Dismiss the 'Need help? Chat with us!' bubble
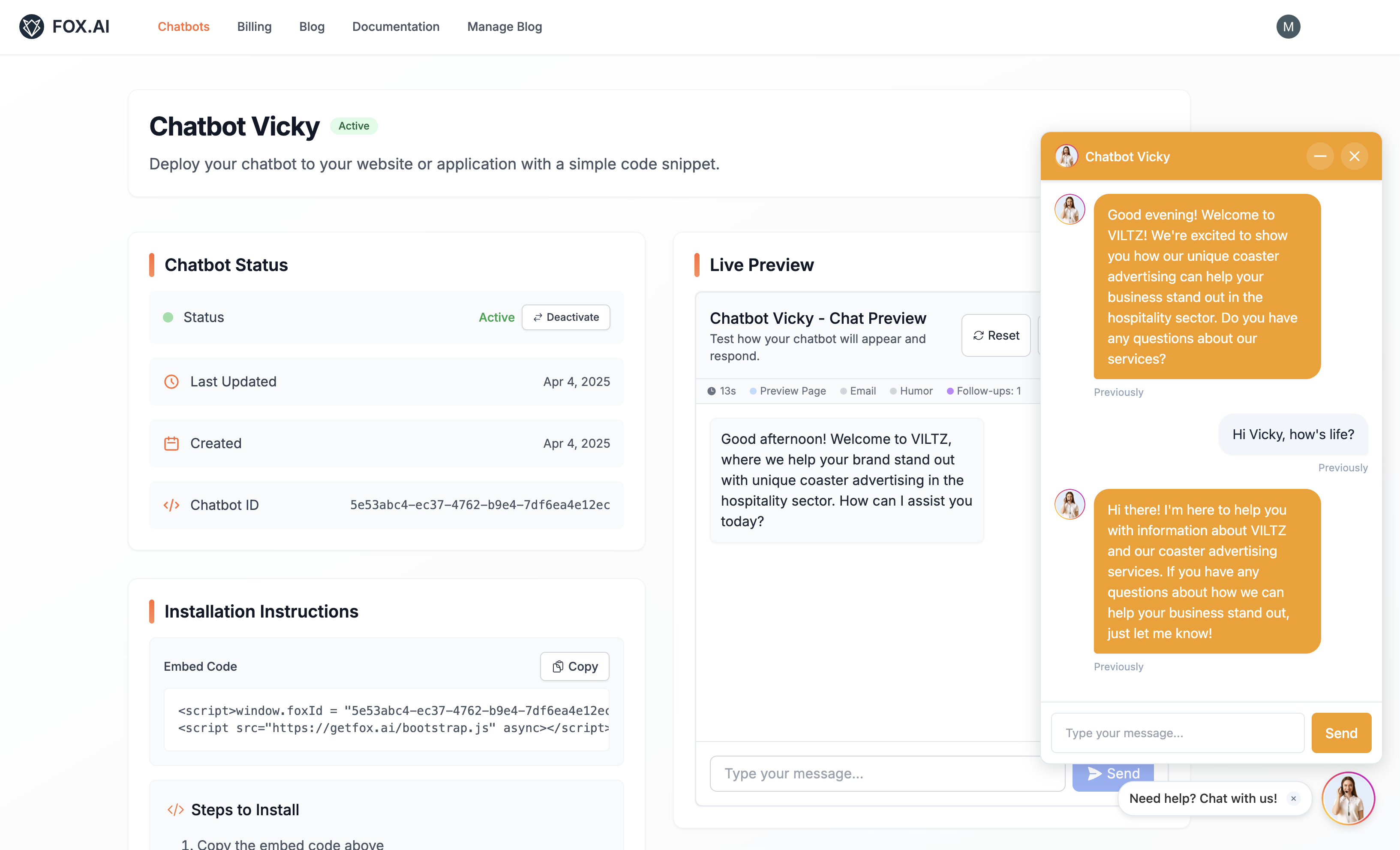 (1293, 798)
